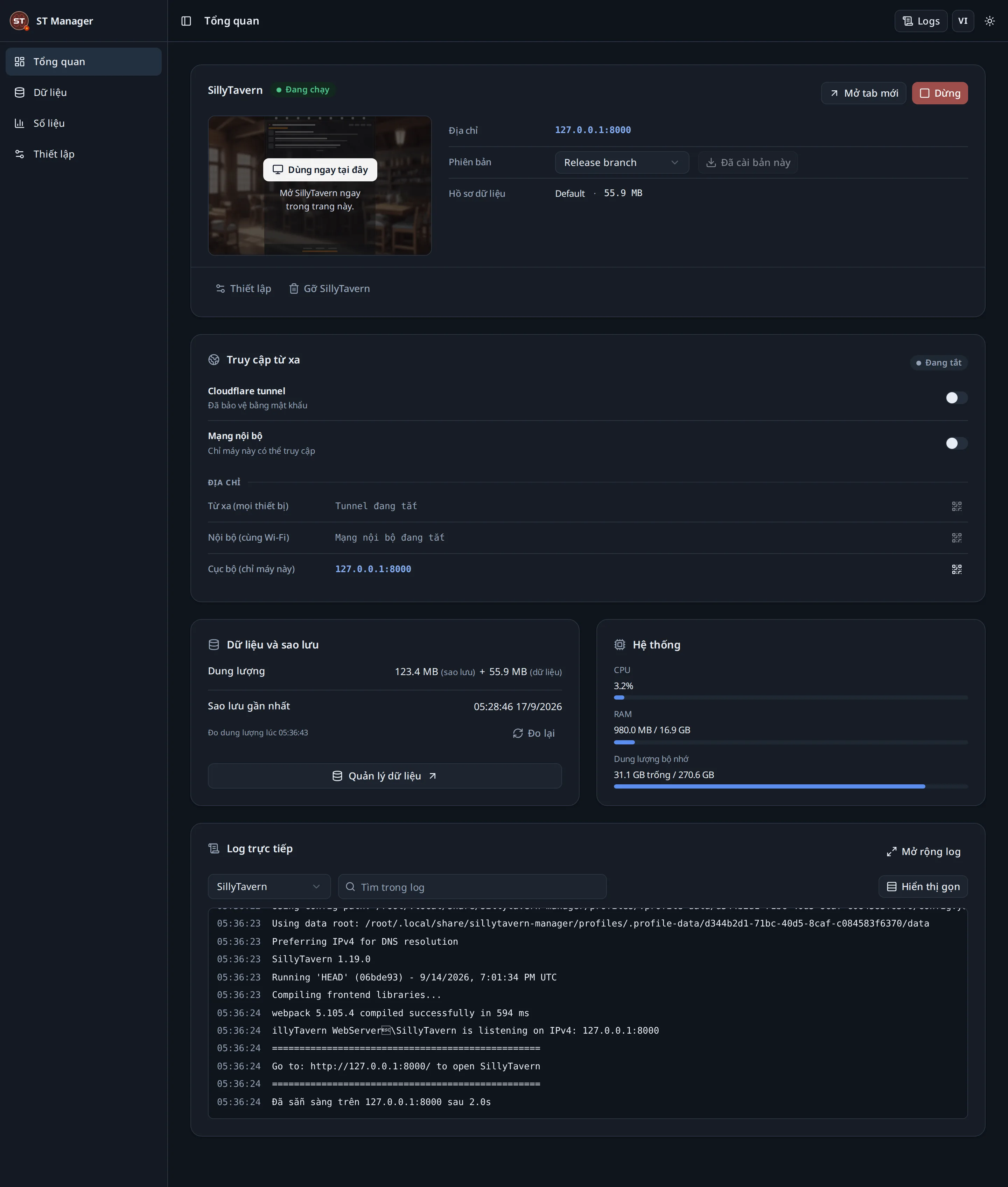Viewport: 1008px width, 1187px height.
Task: Open the Số liệu sidebar page
Action: coord(83,124)
